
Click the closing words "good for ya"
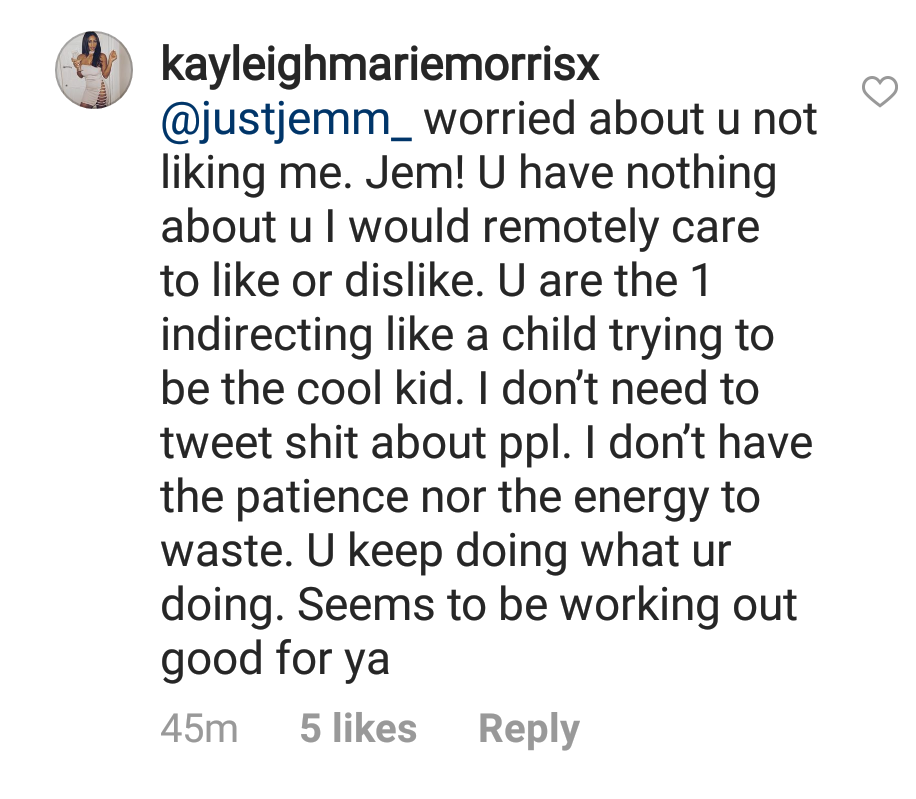275,660
